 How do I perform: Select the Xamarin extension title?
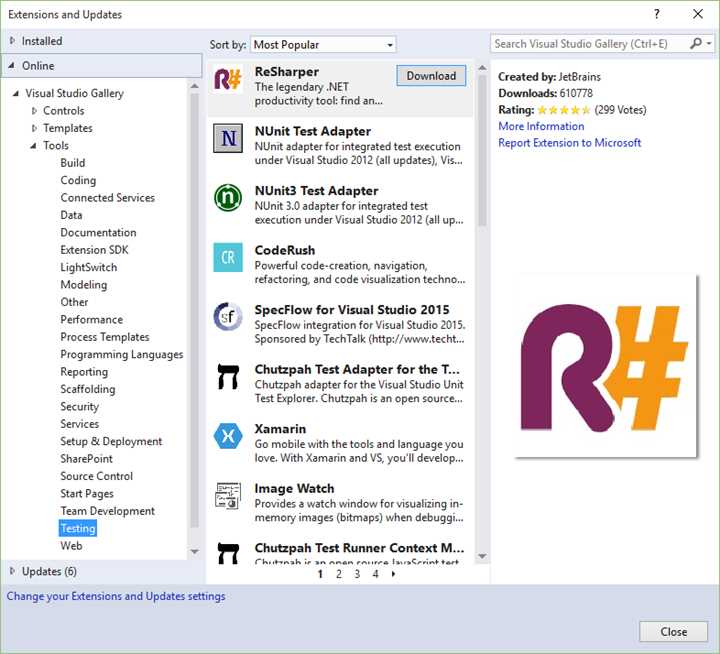coord(280,429)
